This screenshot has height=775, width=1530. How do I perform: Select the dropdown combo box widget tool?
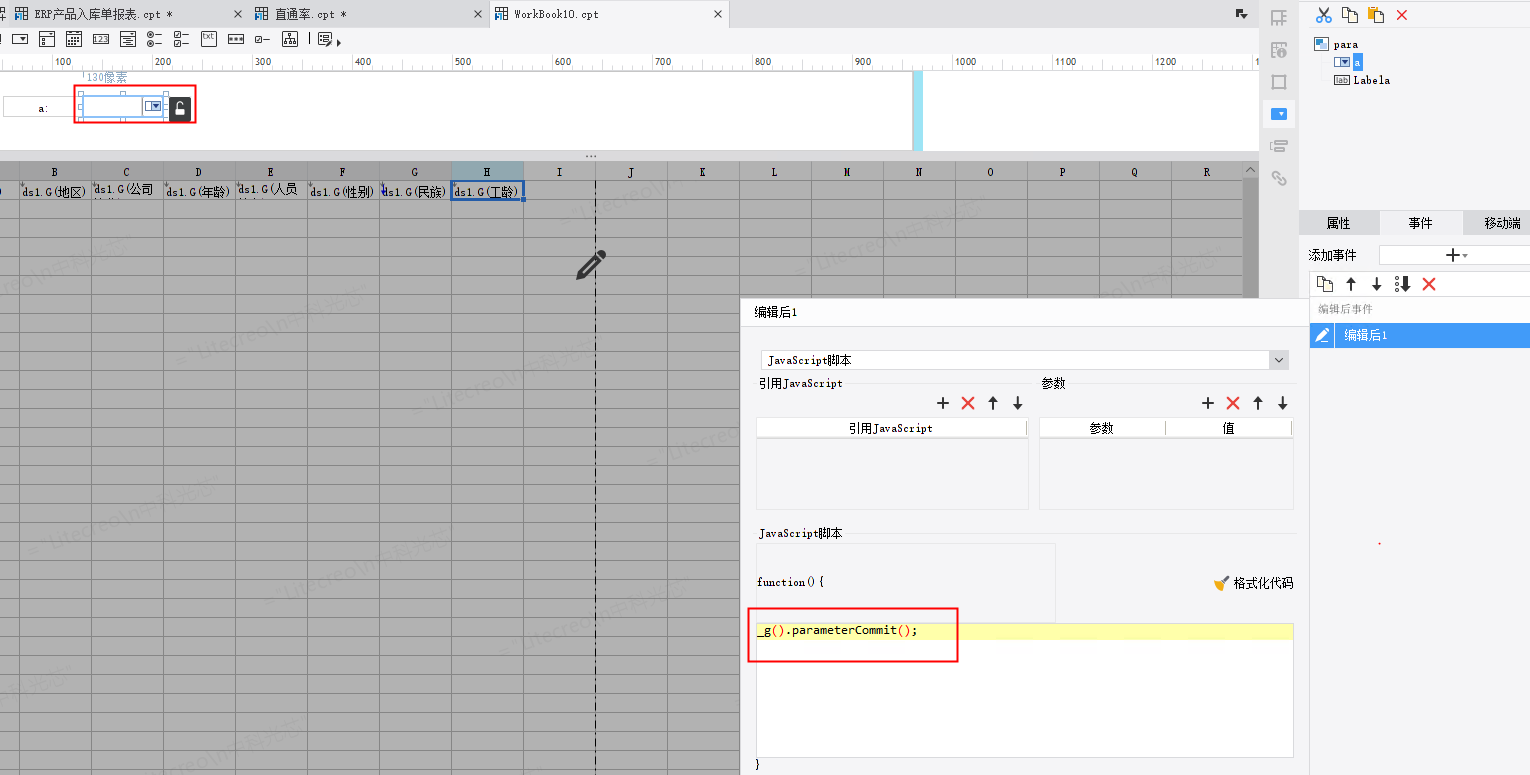point(19,39)
